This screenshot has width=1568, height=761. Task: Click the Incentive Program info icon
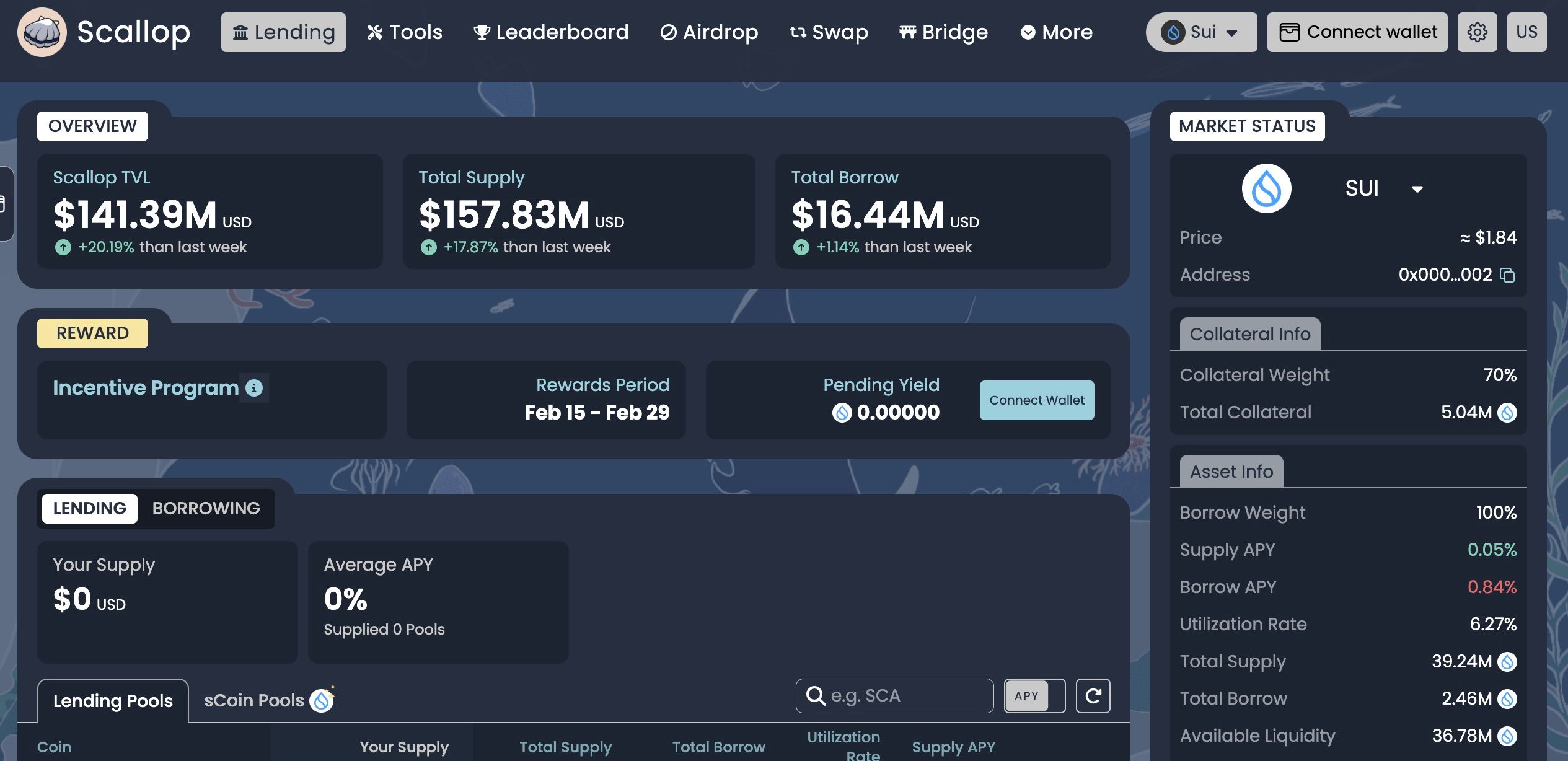point(254,388)
